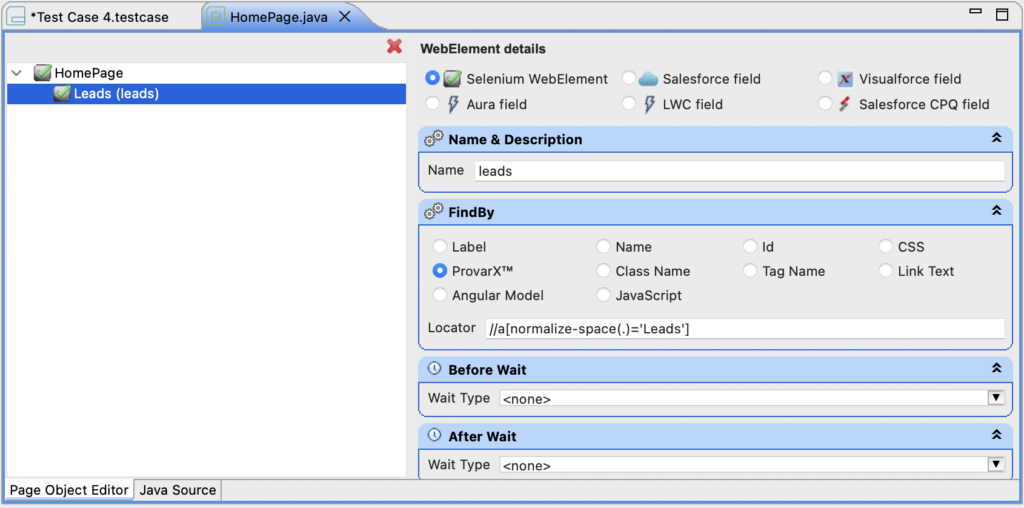1024x508 pixels.
Task: Select the HomePage tree item
Action: coord(89,73)
